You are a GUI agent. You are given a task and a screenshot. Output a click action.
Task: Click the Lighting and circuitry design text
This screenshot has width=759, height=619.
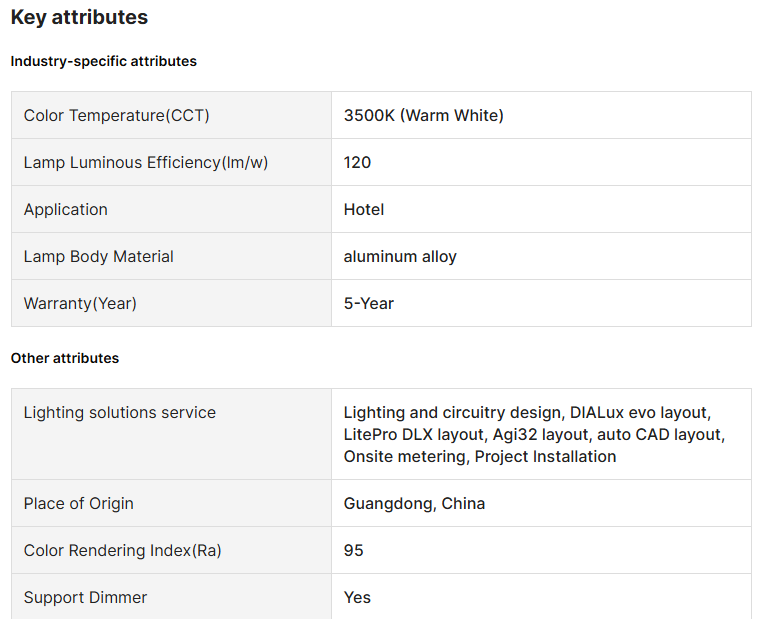click(x=454, y=413)
